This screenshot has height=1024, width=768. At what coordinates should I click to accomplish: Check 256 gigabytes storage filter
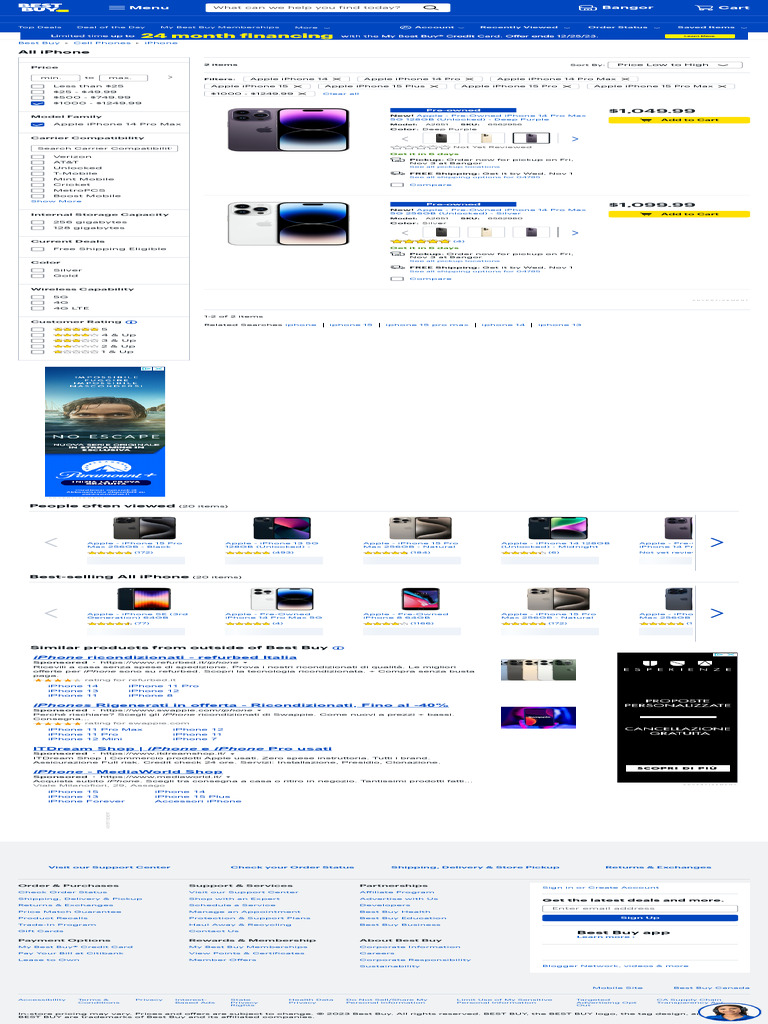tap(38, 222)
